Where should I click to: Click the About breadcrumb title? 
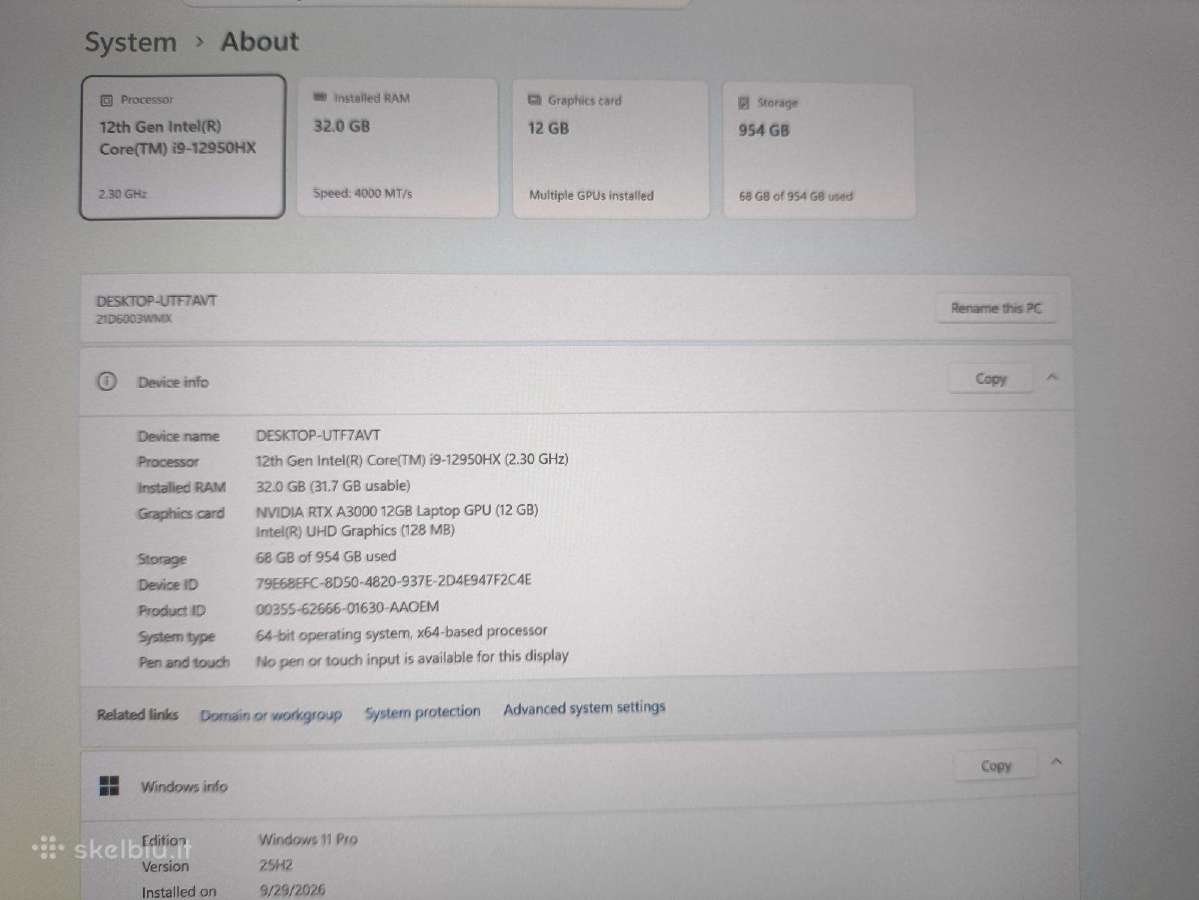[x=259, y=41]
